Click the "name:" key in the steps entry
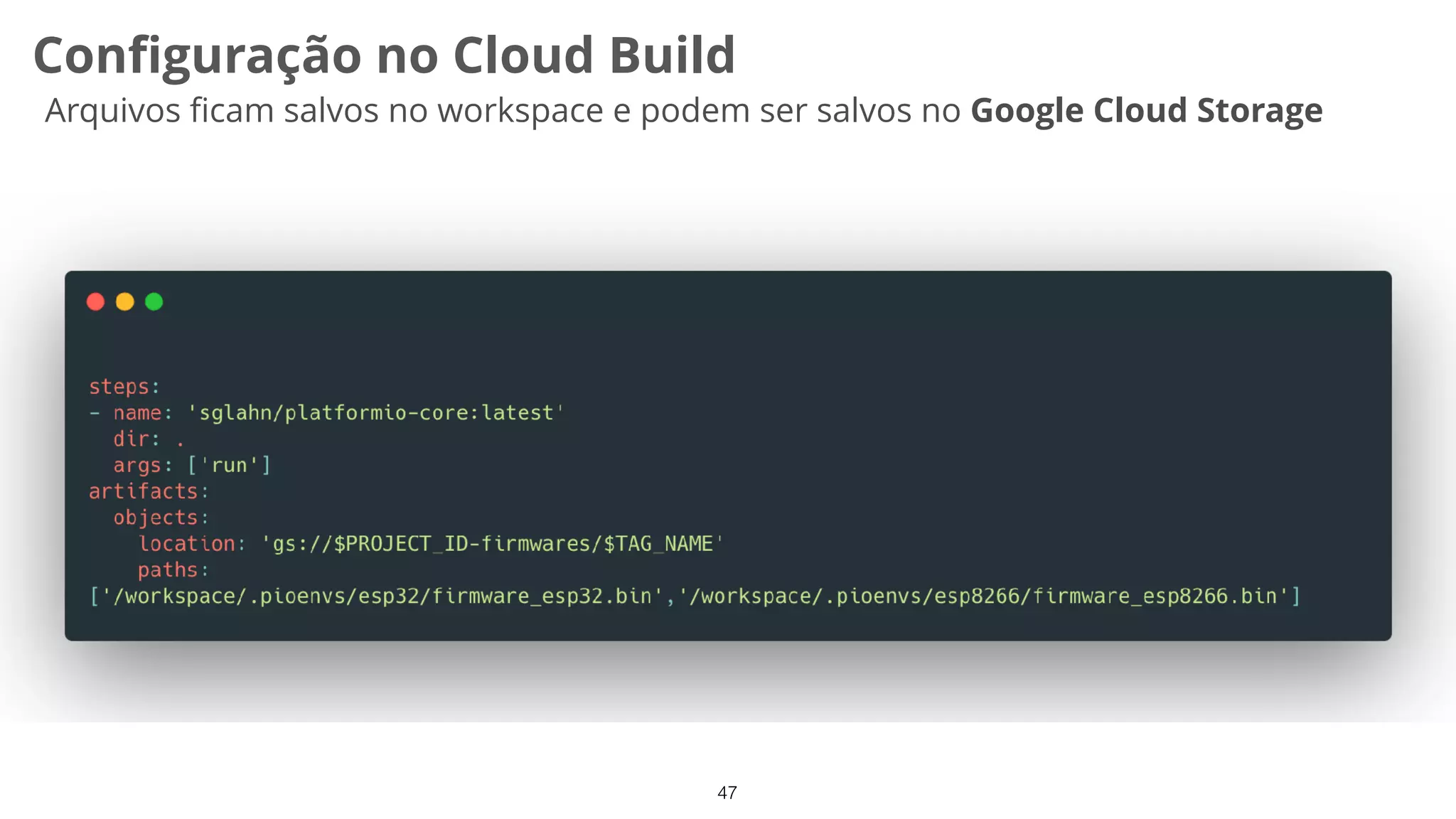The image size is (1456, 819). tap(142, 413)
